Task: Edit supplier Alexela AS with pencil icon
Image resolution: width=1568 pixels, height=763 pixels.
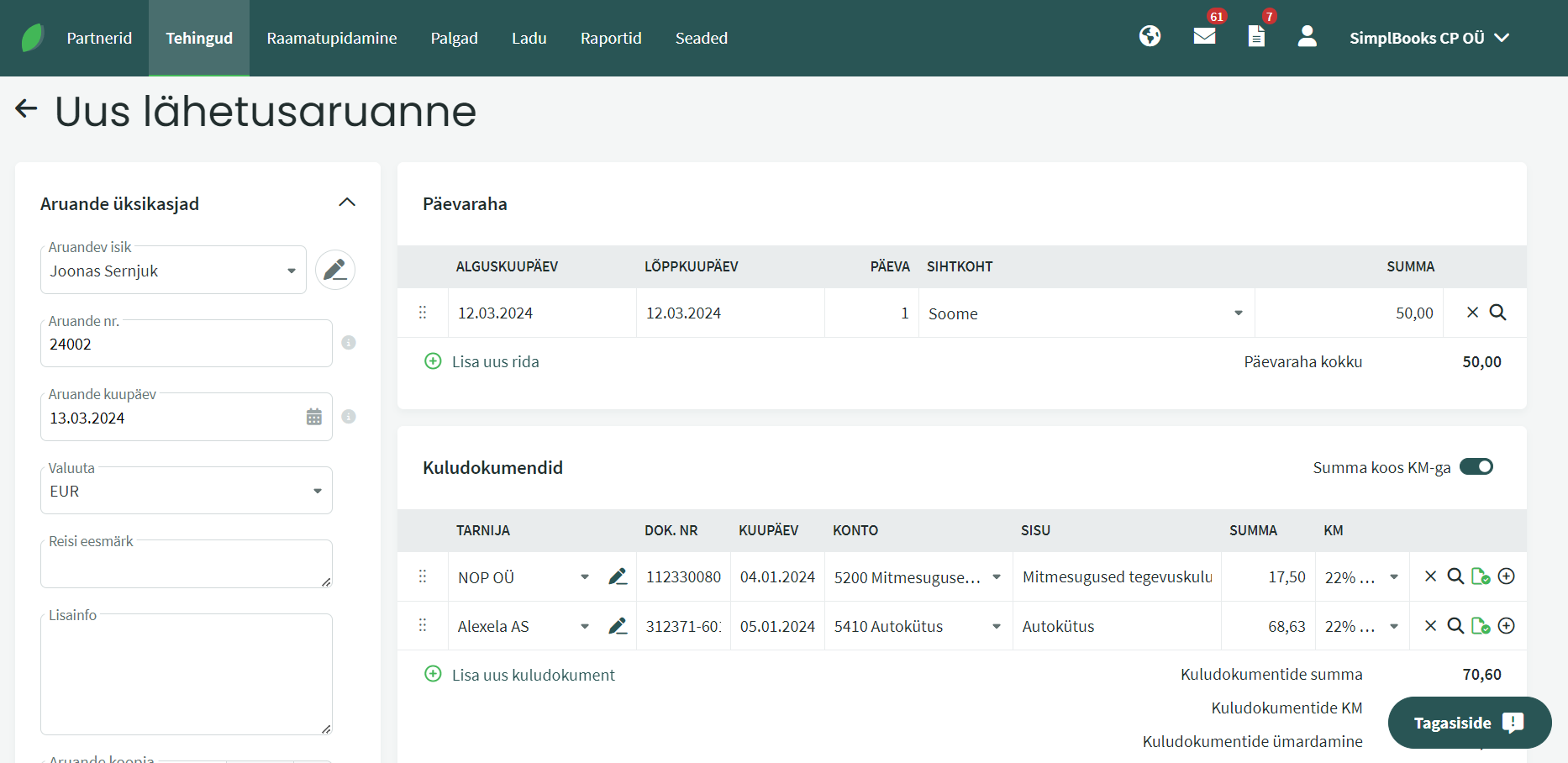Action: point(618,626)
